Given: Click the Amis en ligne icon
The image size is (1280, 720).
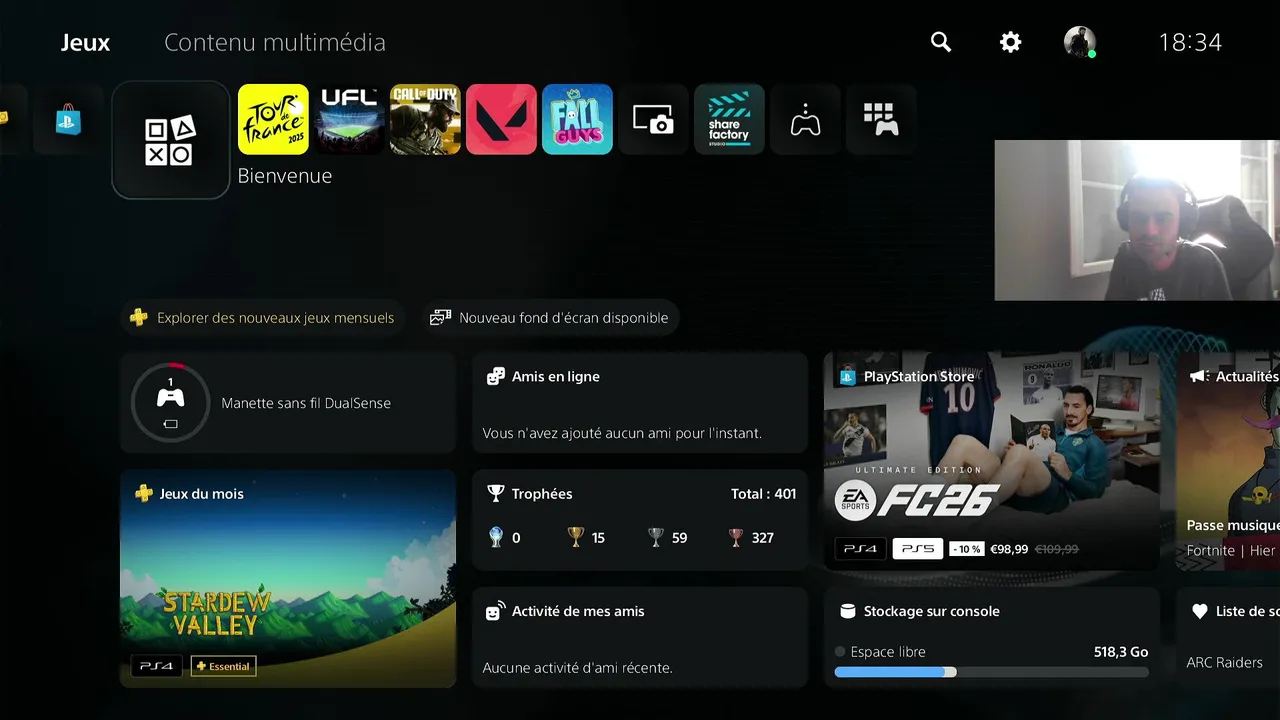Looking at the screenshot, I should pos(495,377).
